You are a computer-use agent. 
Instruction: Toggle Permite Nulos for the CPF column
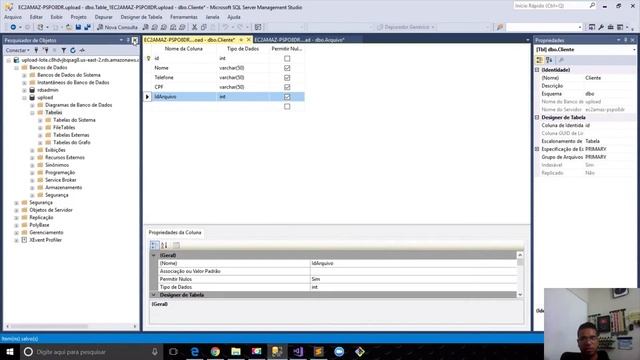287,87
